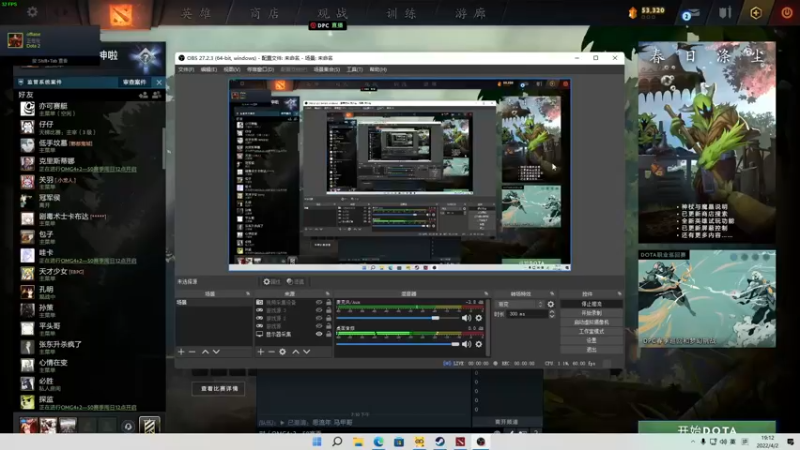This screenshot has width=800, height=450.
Task: Open OBS 文件 File menu
Action: (x=186, y=69)
